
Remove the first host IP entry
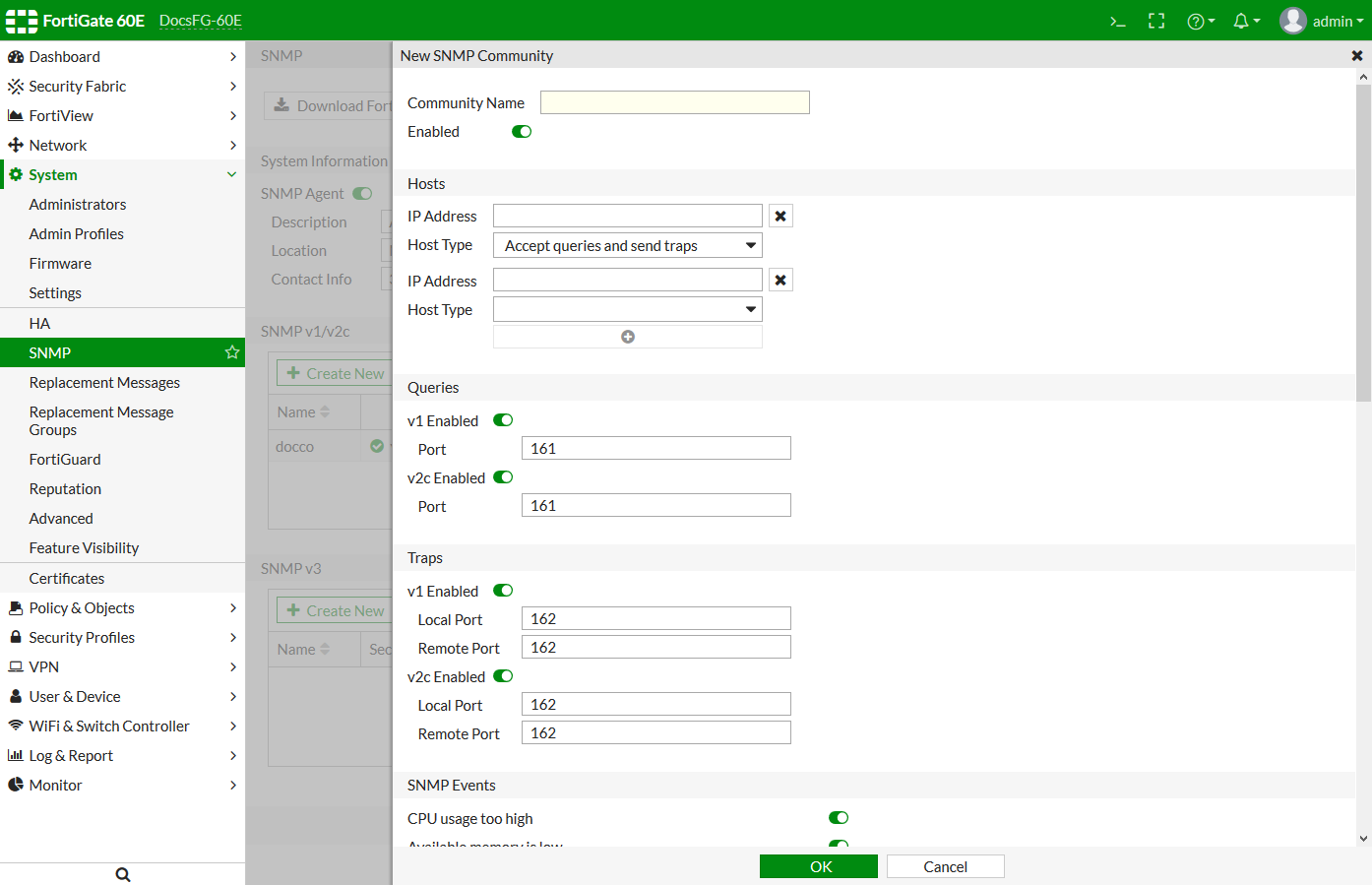coord(780,215)
